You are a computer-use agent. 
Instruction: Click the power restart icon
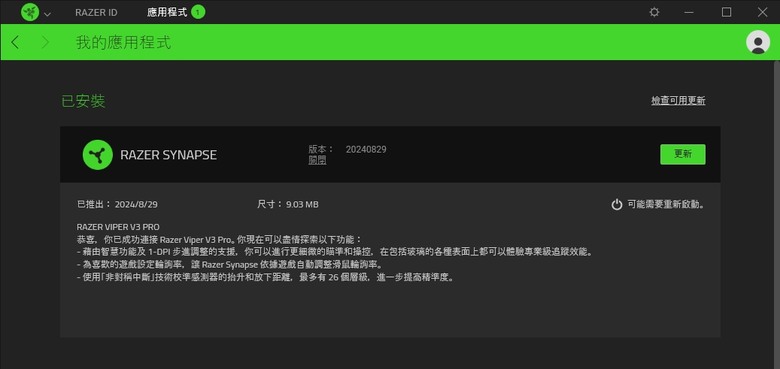[617, 204]
